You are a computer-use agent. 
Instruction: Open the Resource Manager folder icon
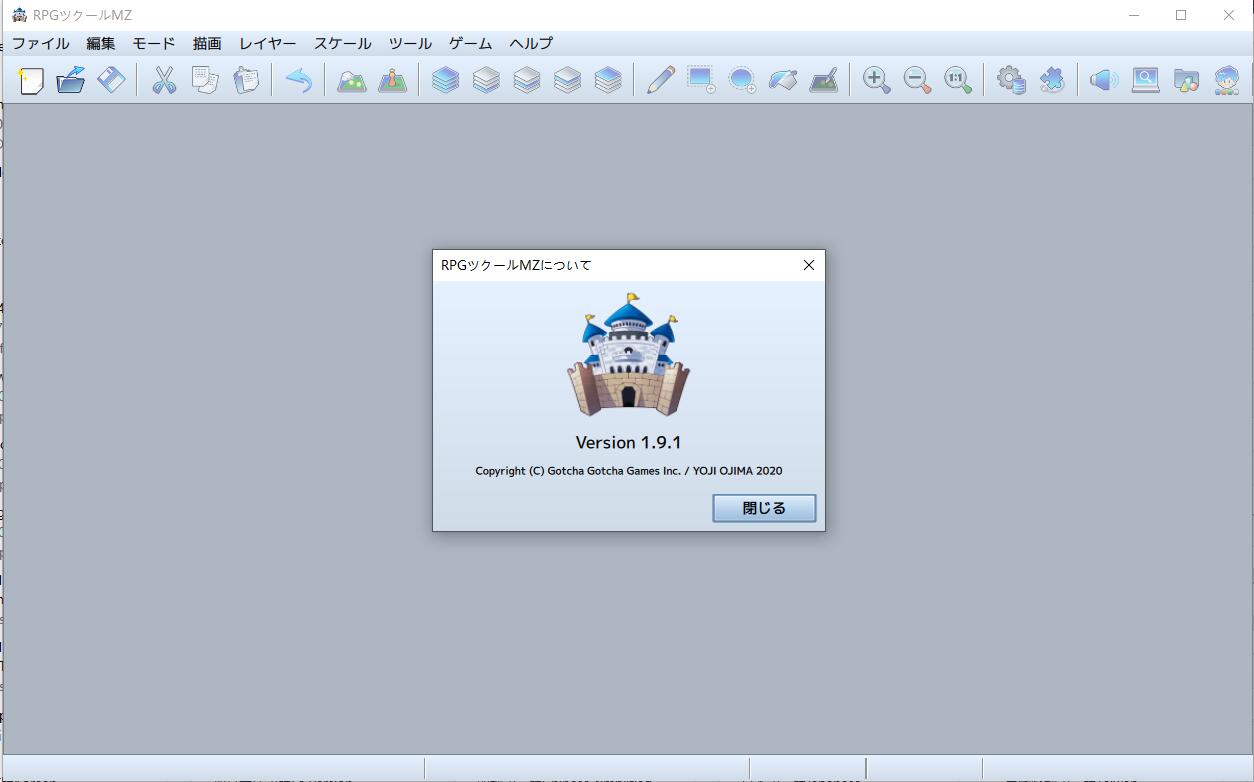1186,80
